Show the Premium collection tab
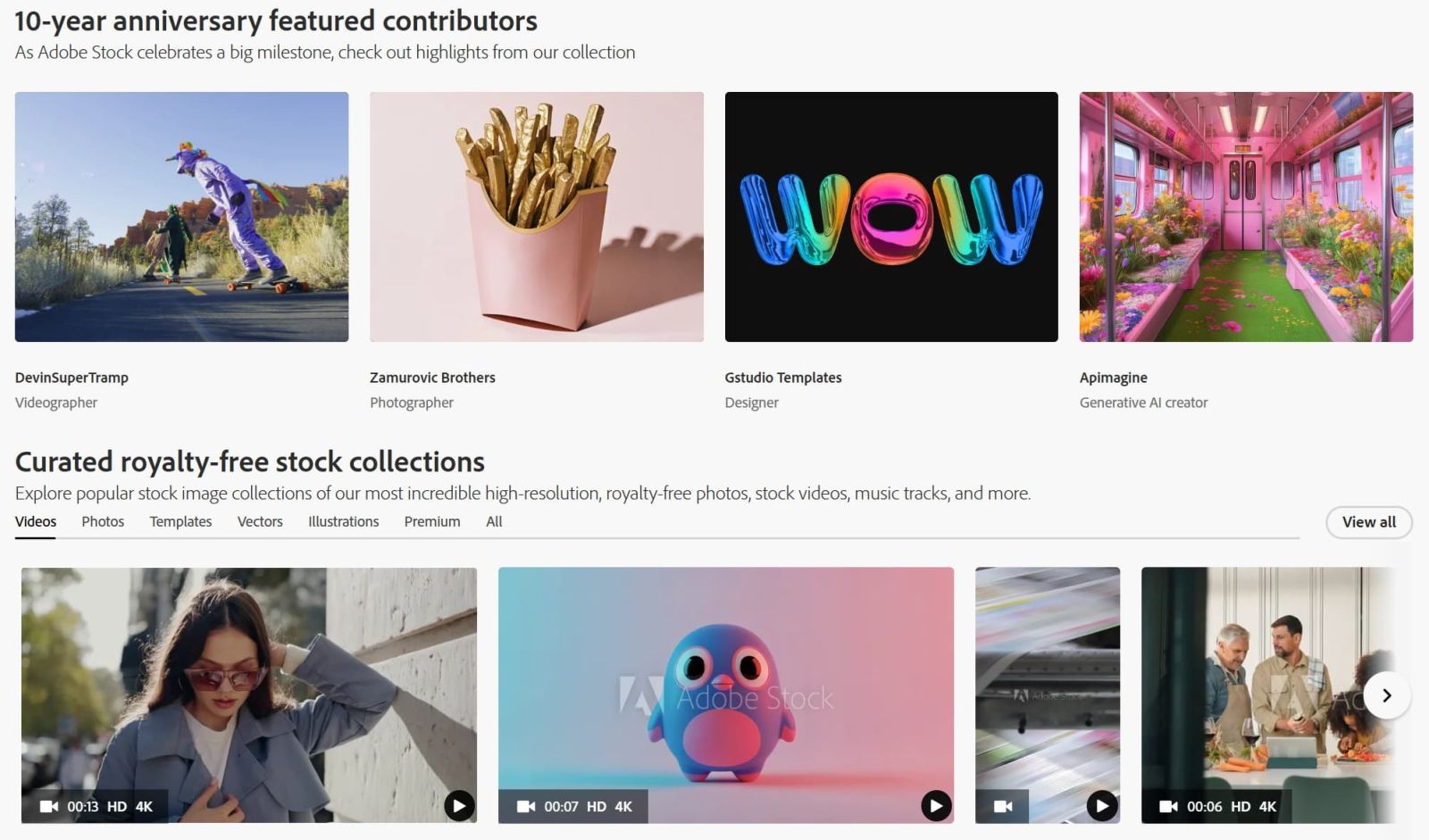Viewport: 1429px width, 840px height. tap(432, 521)
